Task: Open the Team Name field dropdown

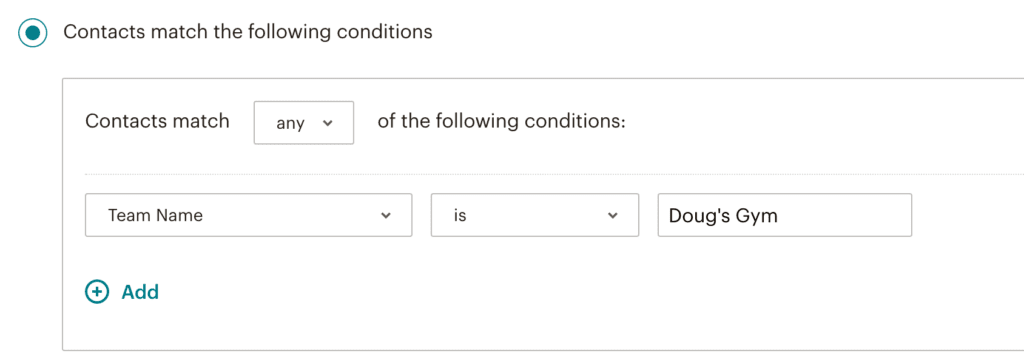Action: tap(248, 215)
